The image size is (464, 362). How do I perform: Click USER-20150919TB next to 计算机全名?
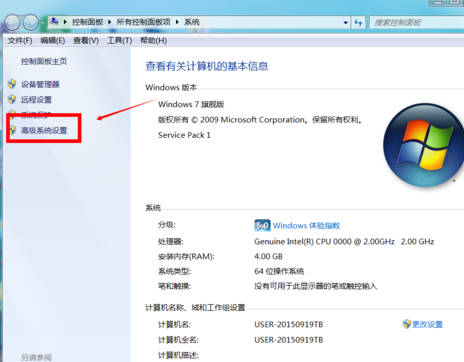pyautogui.click(x=289, y=340)
